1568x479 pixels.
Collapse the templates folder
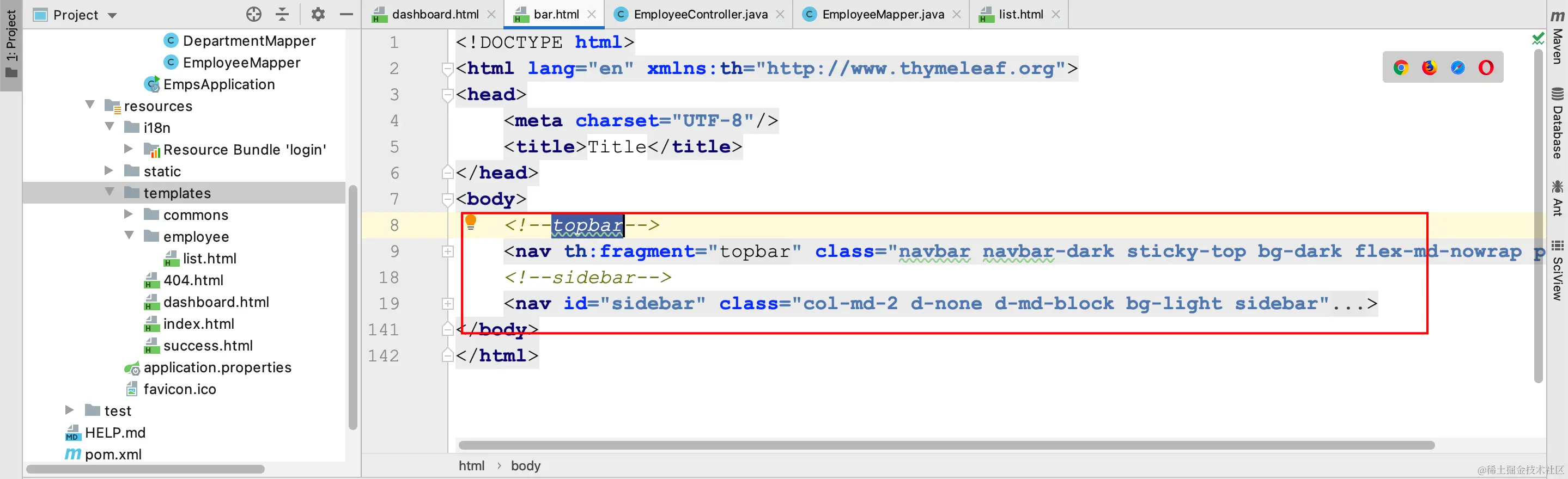pyautogui.click(x=110, y=192)
